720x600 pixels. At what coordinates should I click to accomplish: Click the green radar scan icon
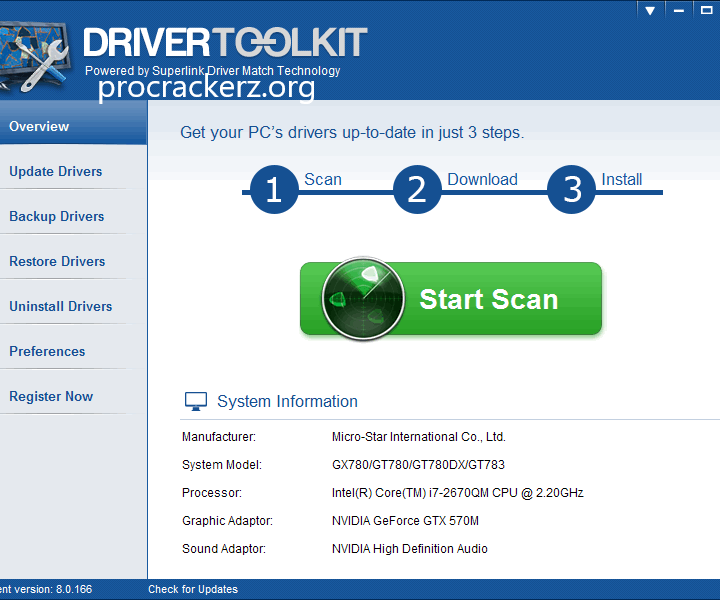point(363,298)
